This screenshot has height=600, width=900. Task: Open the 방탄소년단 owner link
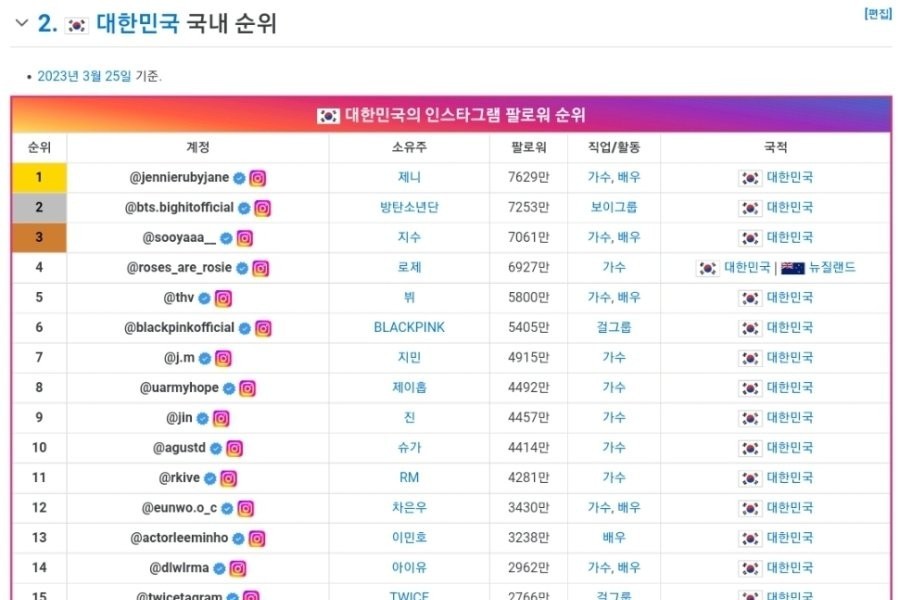point(409,208)
